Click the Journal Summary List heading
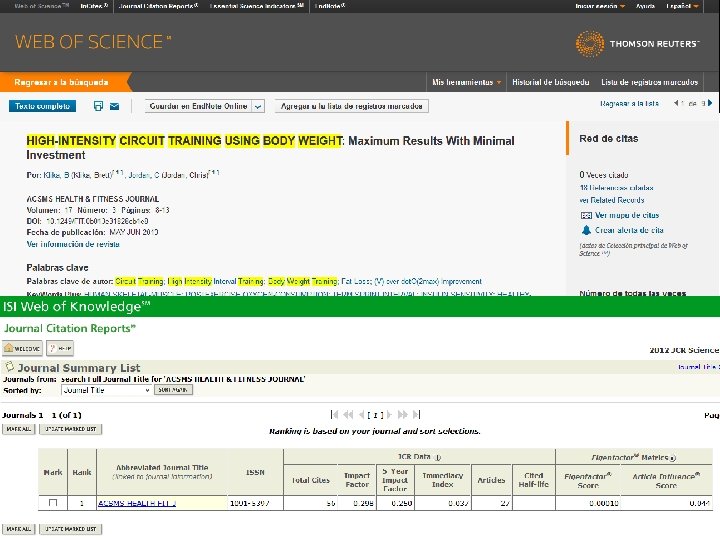Viewport: 720px width, 540px height. (79, 368)
